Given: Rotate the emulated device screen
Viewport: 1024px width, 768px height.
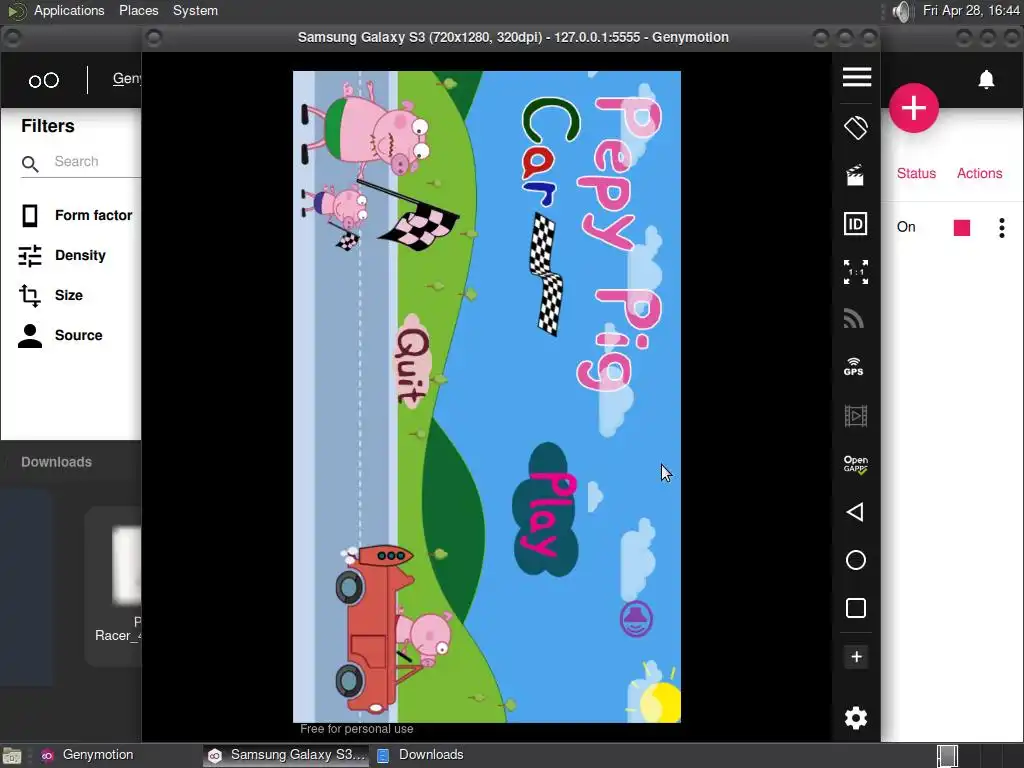Looking at the screenshot, I should (x=856, y=127).
